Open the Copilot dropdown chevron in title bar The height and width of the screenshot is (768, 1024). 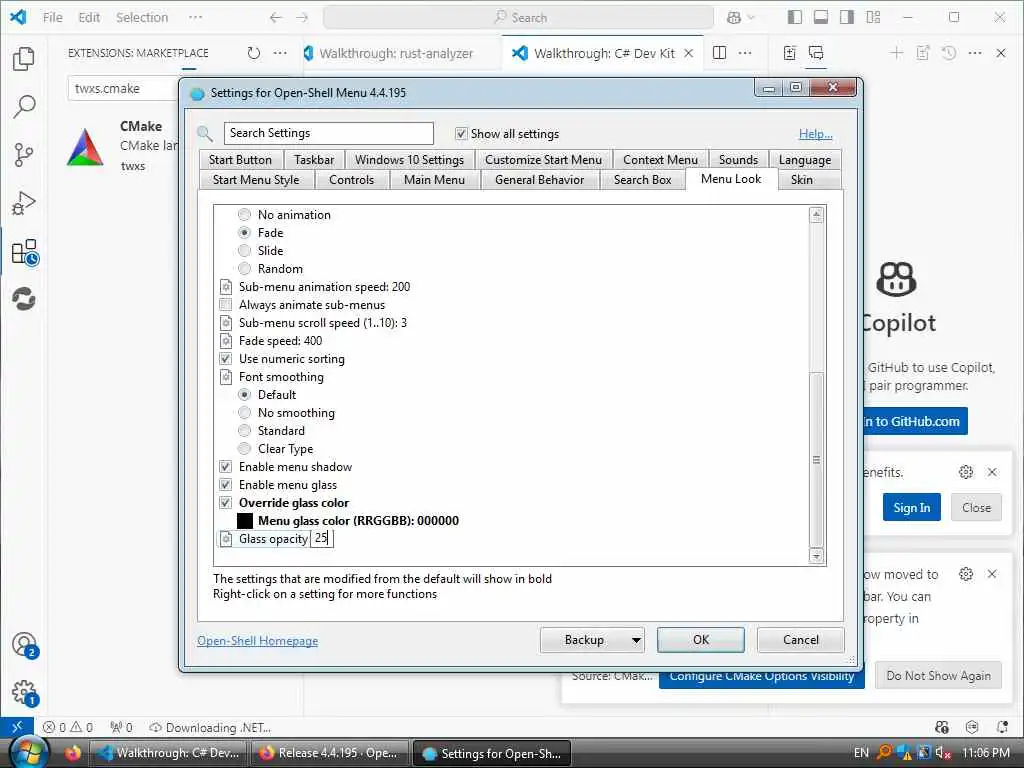click(751, 18)
